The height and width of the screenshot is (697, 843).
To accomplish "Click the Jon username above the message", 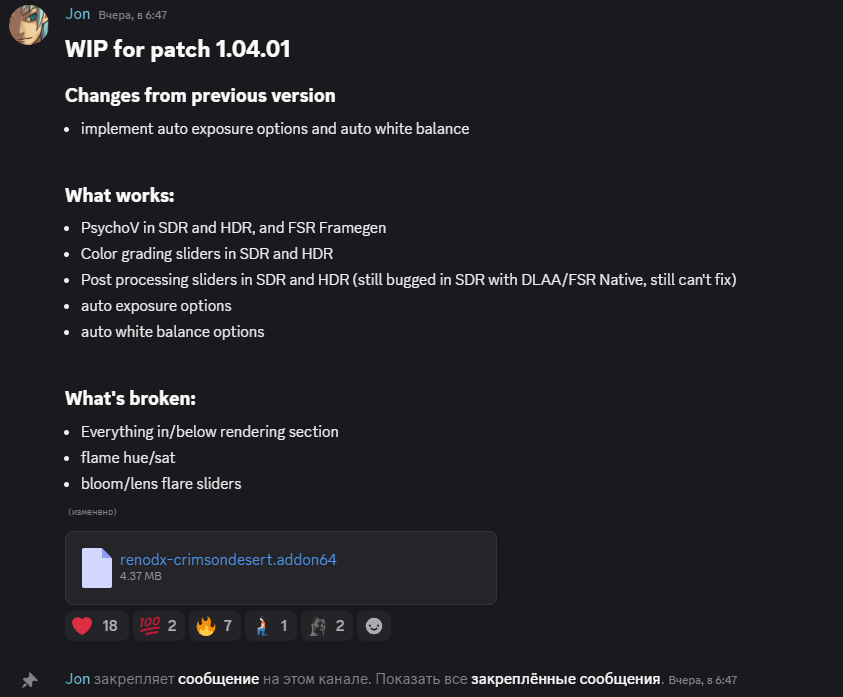I will pos(77,14).
